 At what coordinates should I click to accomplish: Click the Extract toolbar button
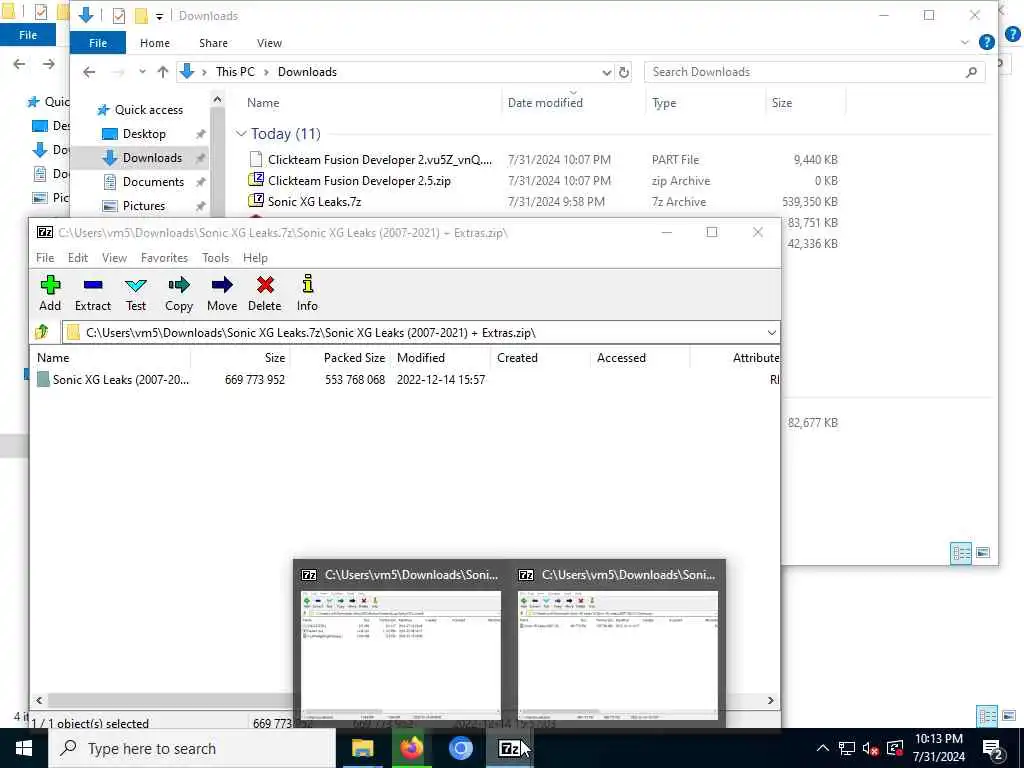point(93,293)
